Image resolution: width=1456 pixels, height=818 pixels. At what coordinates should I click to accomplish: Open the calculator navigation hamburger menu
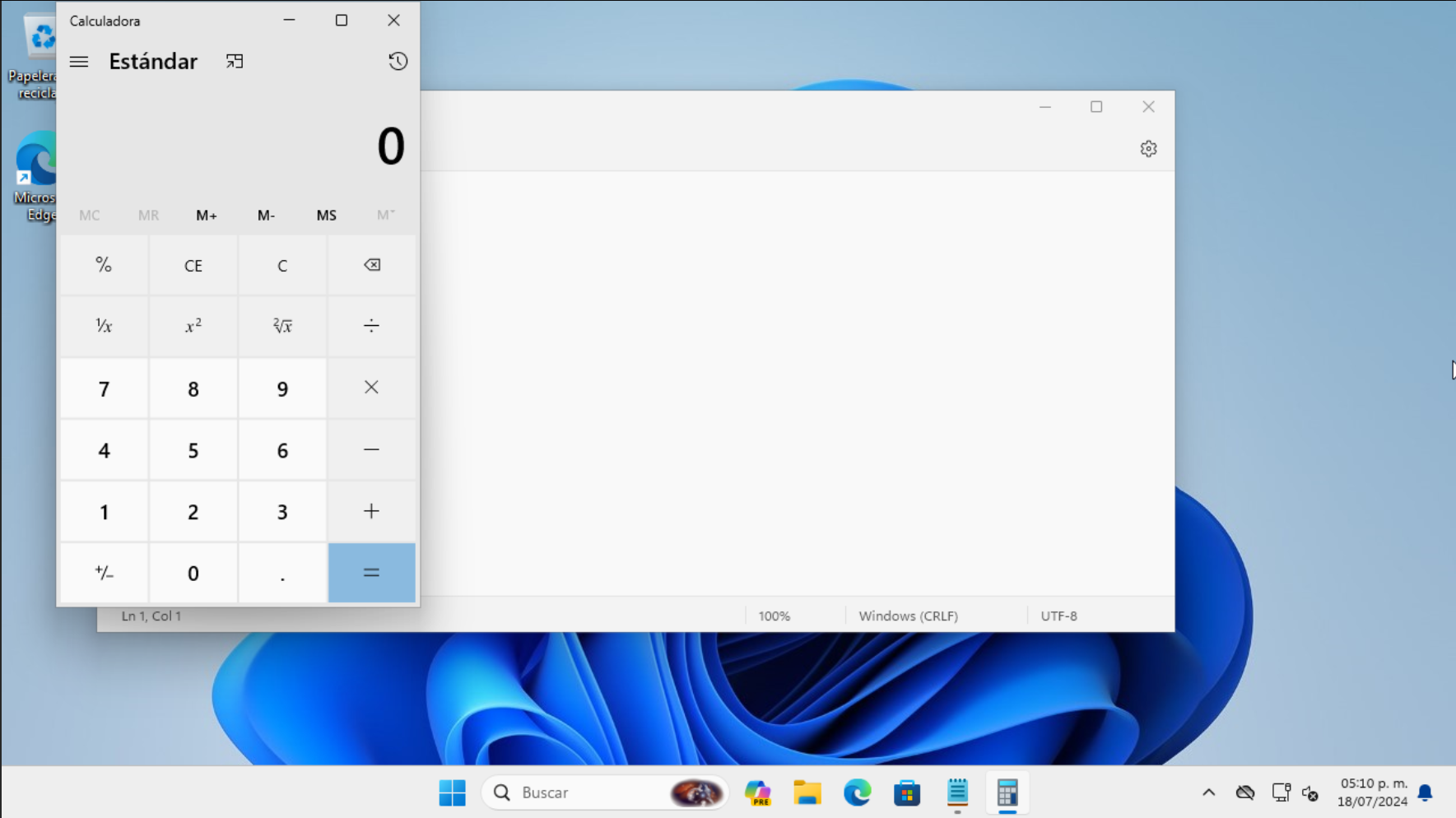tap(79, 62)
